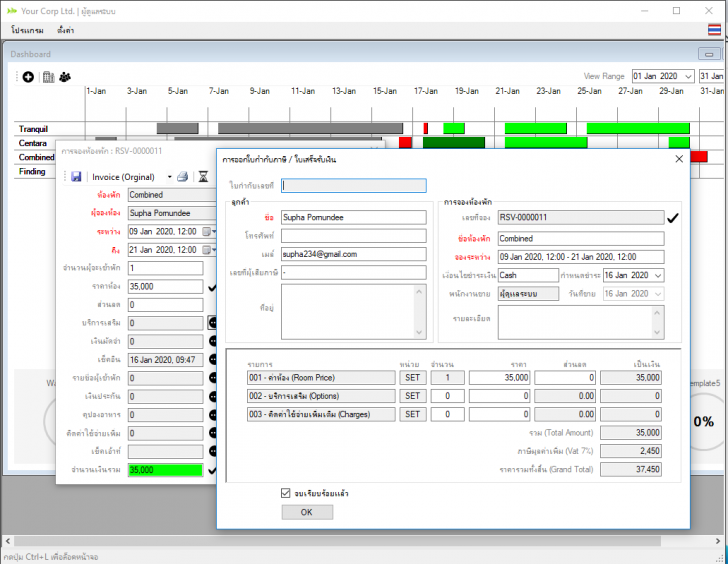Screen dimensions: 728x564
Task: Click the checkmark next to RSV-0000011 field
Action: click(673, 217)
